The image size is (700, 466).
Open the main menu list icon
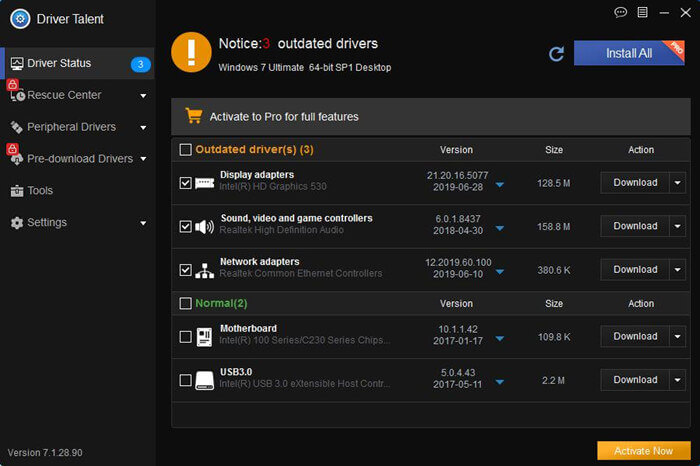click(x=642, y=12)
